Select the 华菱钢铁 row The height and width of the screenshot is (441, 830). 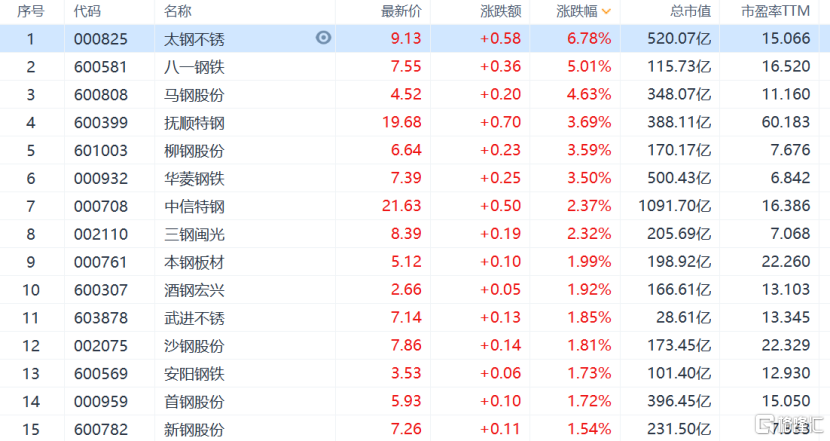pyautogui.click(x=415, y=178)
